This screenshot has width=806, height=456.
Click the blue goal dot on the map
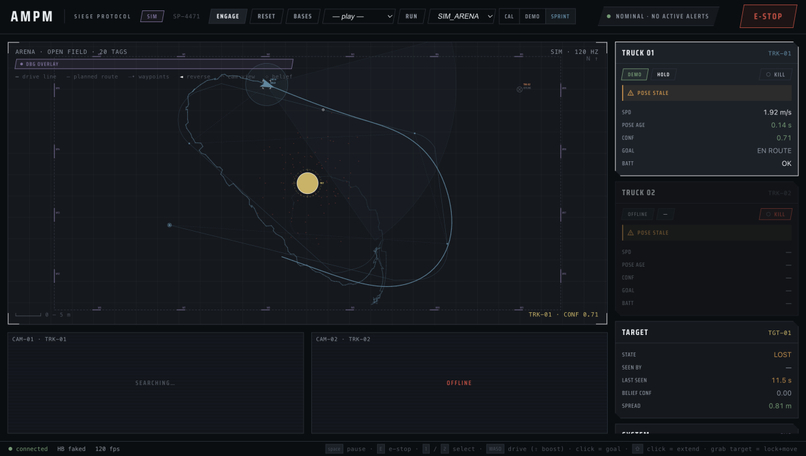[x=170, y=225]
